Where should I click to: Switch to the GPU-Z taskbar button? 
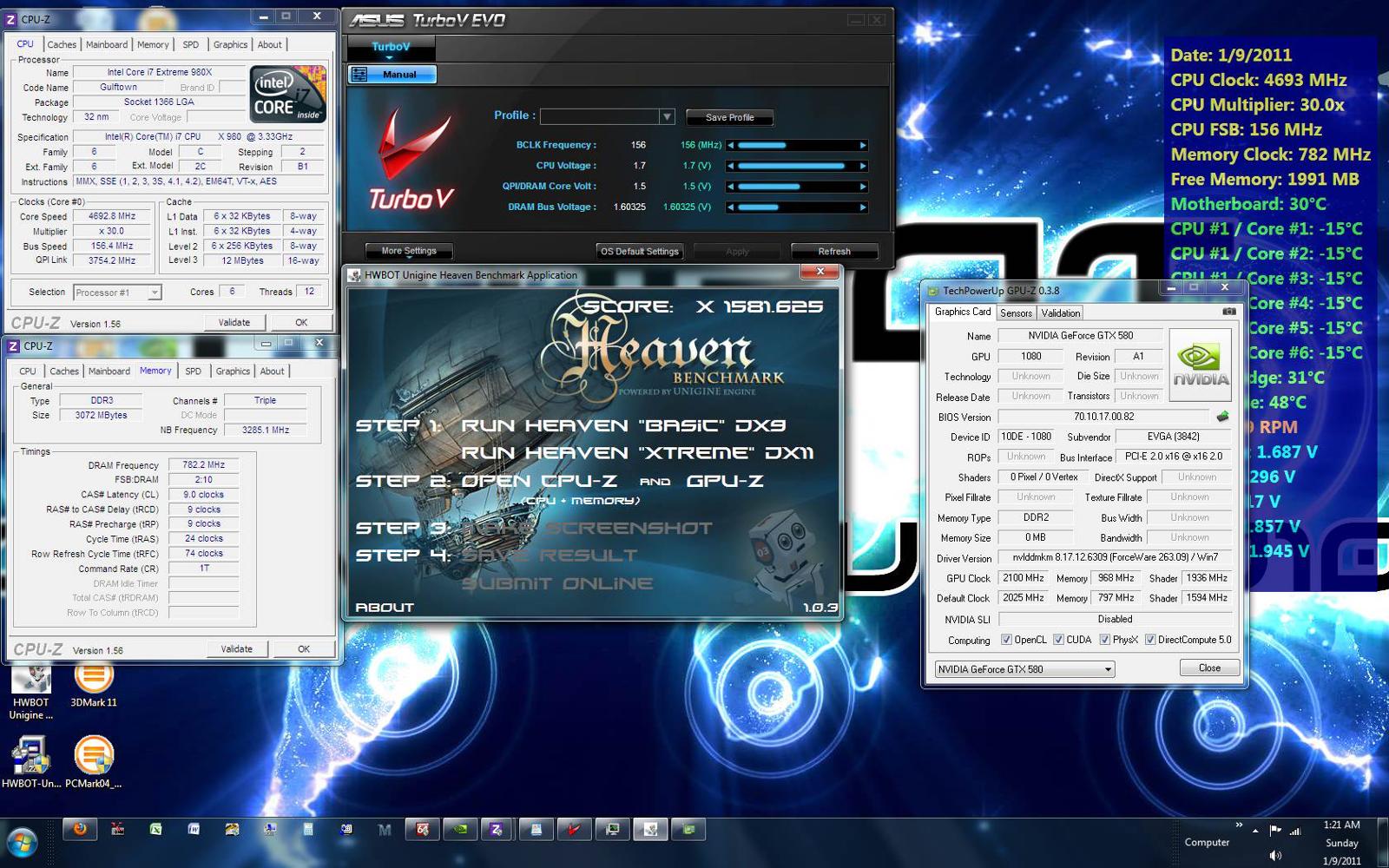tap(689, 829)
